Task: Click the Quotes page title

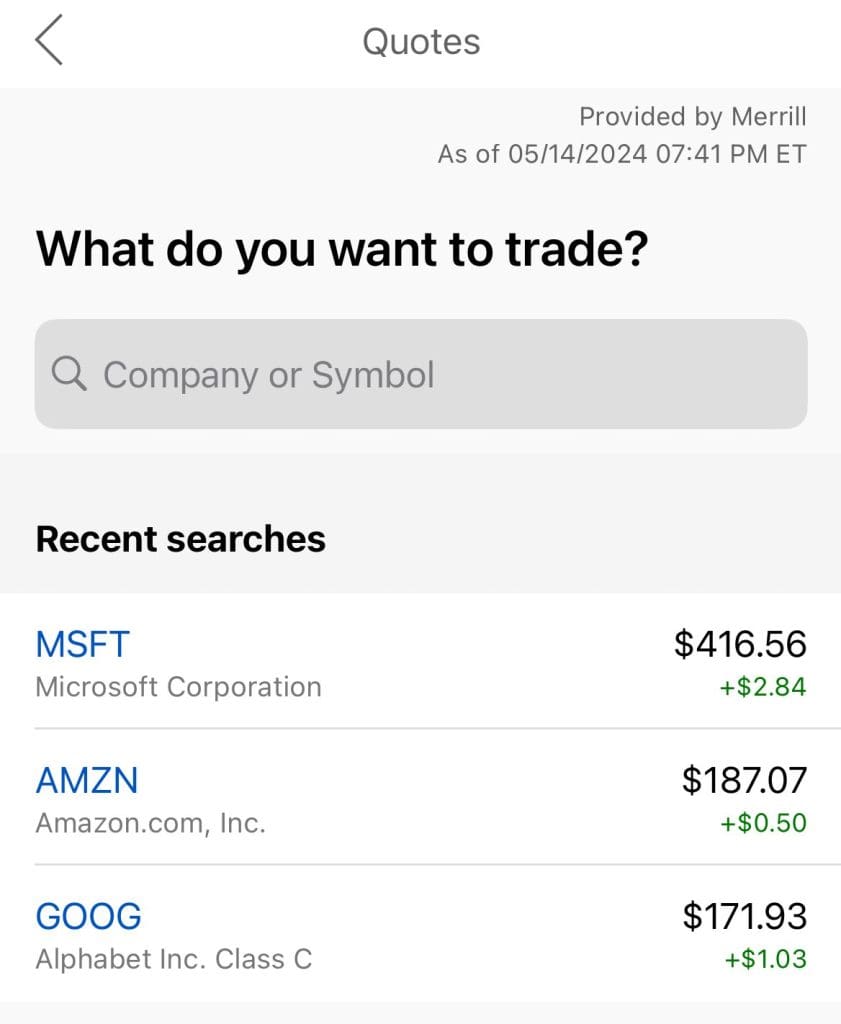Action: (421, 42)
